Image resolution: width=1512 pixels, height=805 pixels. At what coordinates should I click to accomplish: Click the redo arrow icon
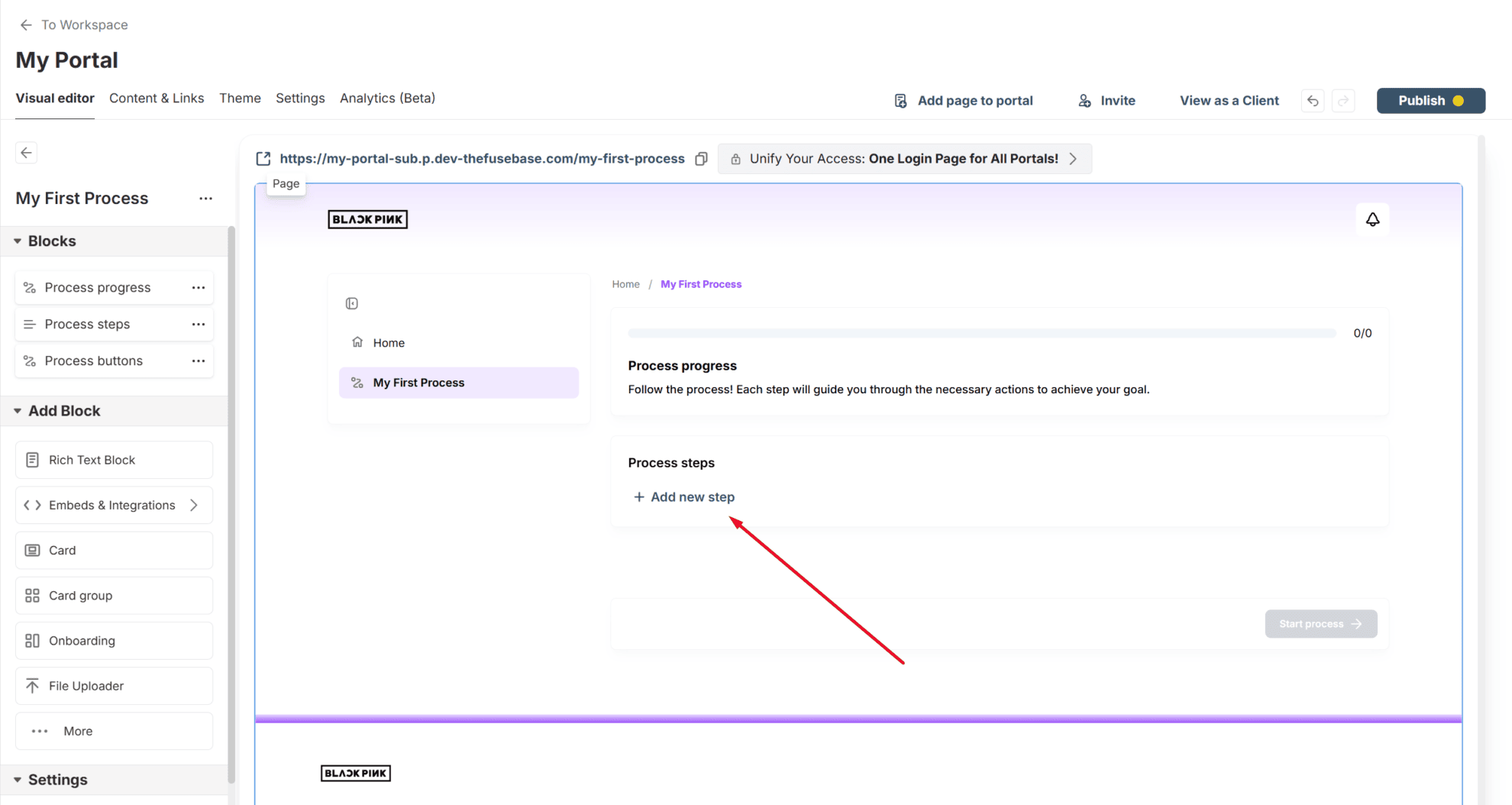pos(1343,100)
